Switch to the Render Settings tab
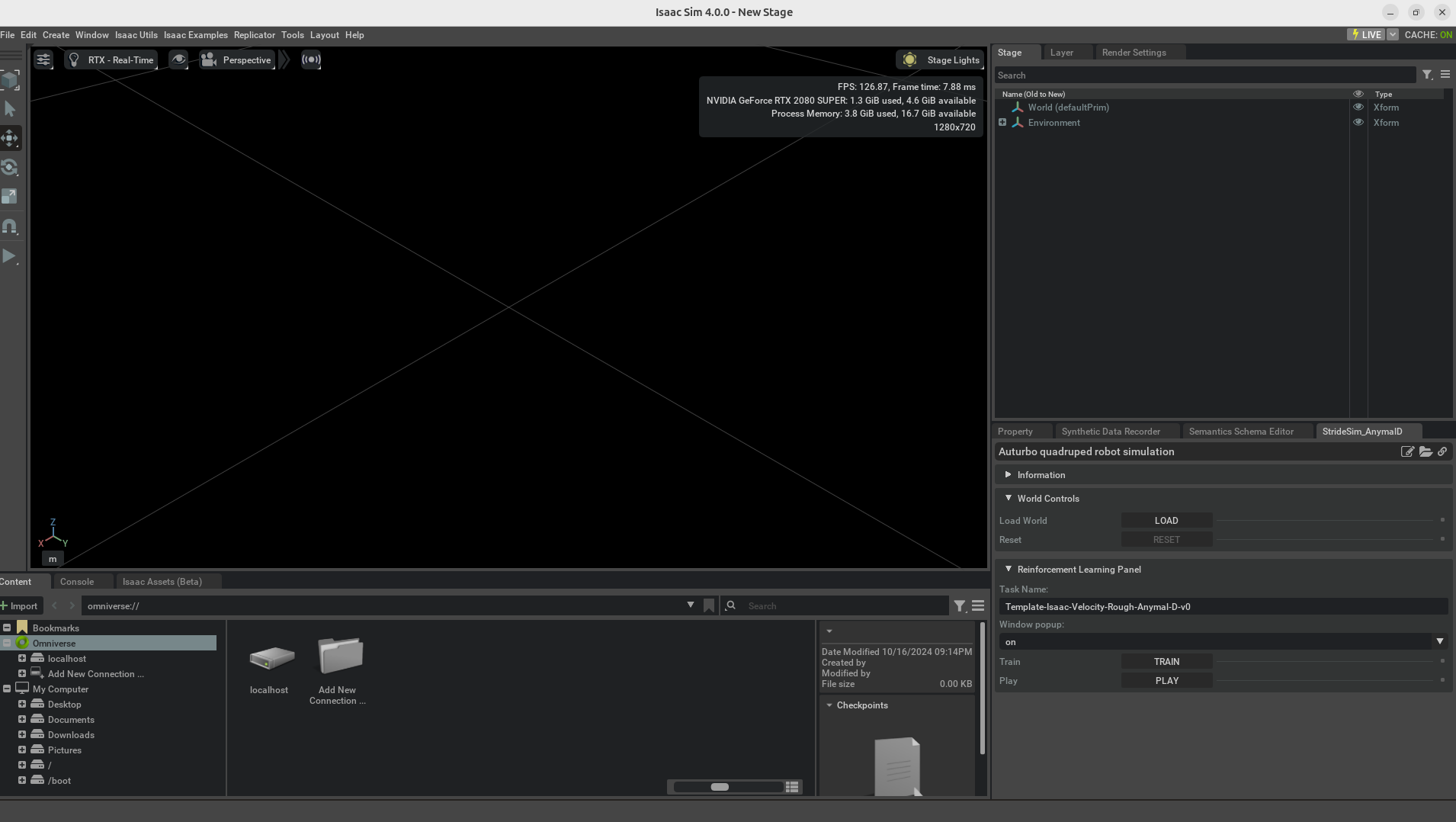The height and width of the screenshot is (822, 1456). 1134,53
